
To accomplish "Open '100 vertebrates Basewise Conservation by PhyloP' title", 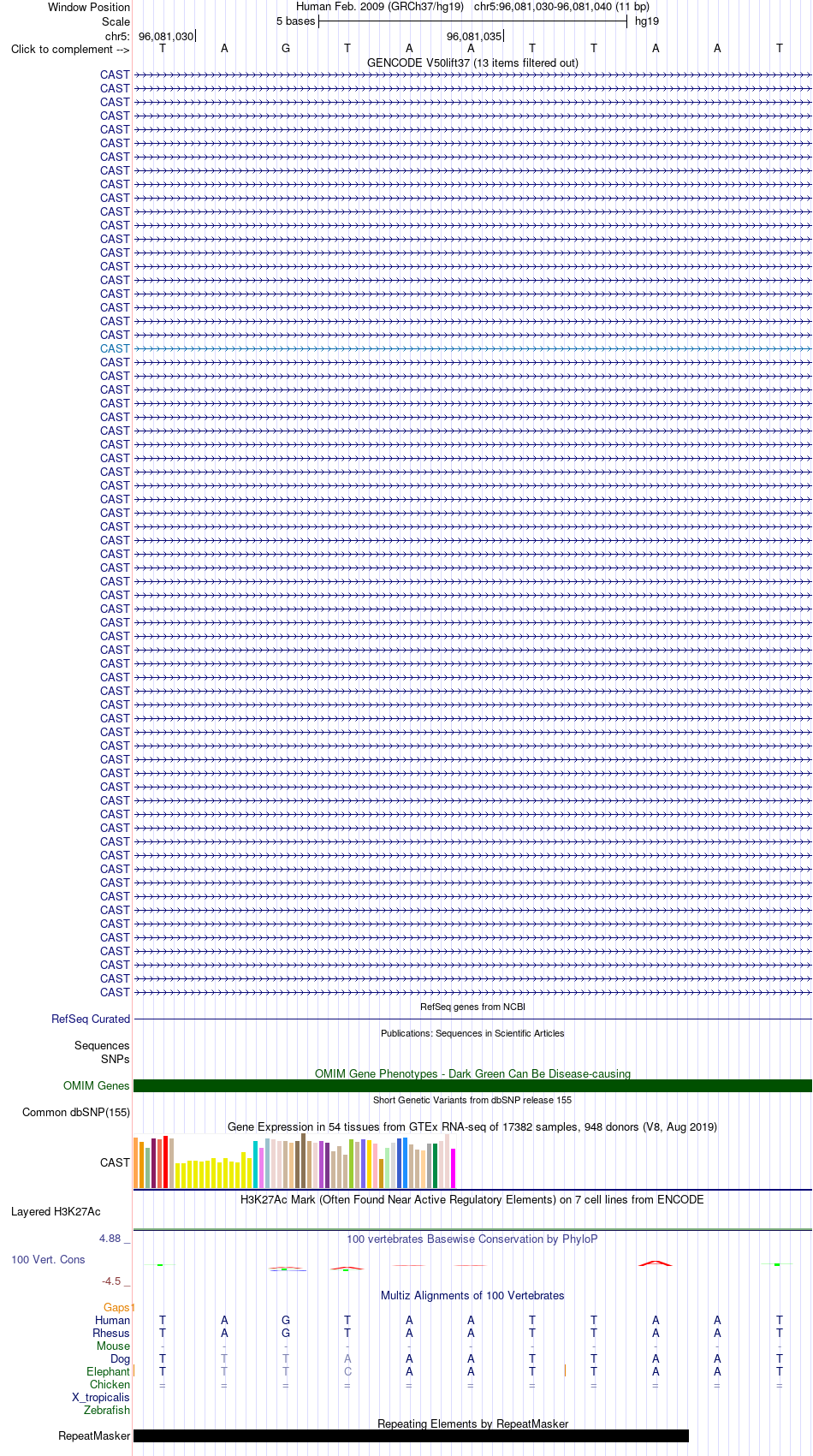I will 472,1239.
